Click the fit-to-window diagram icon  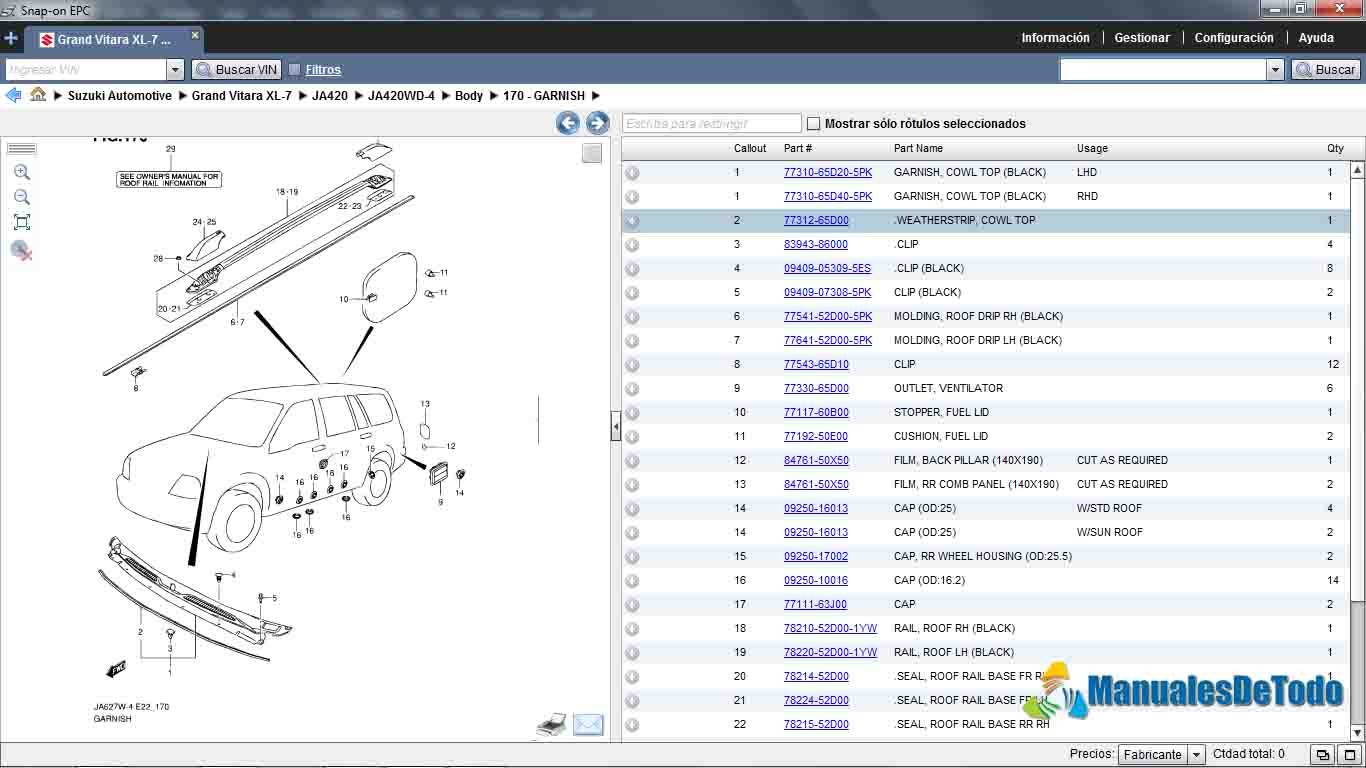point(22,222)
